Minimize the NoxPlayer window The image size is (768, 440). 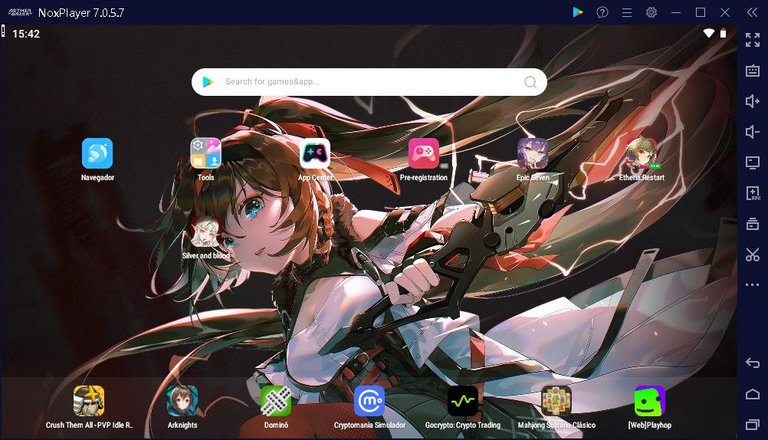676,12
